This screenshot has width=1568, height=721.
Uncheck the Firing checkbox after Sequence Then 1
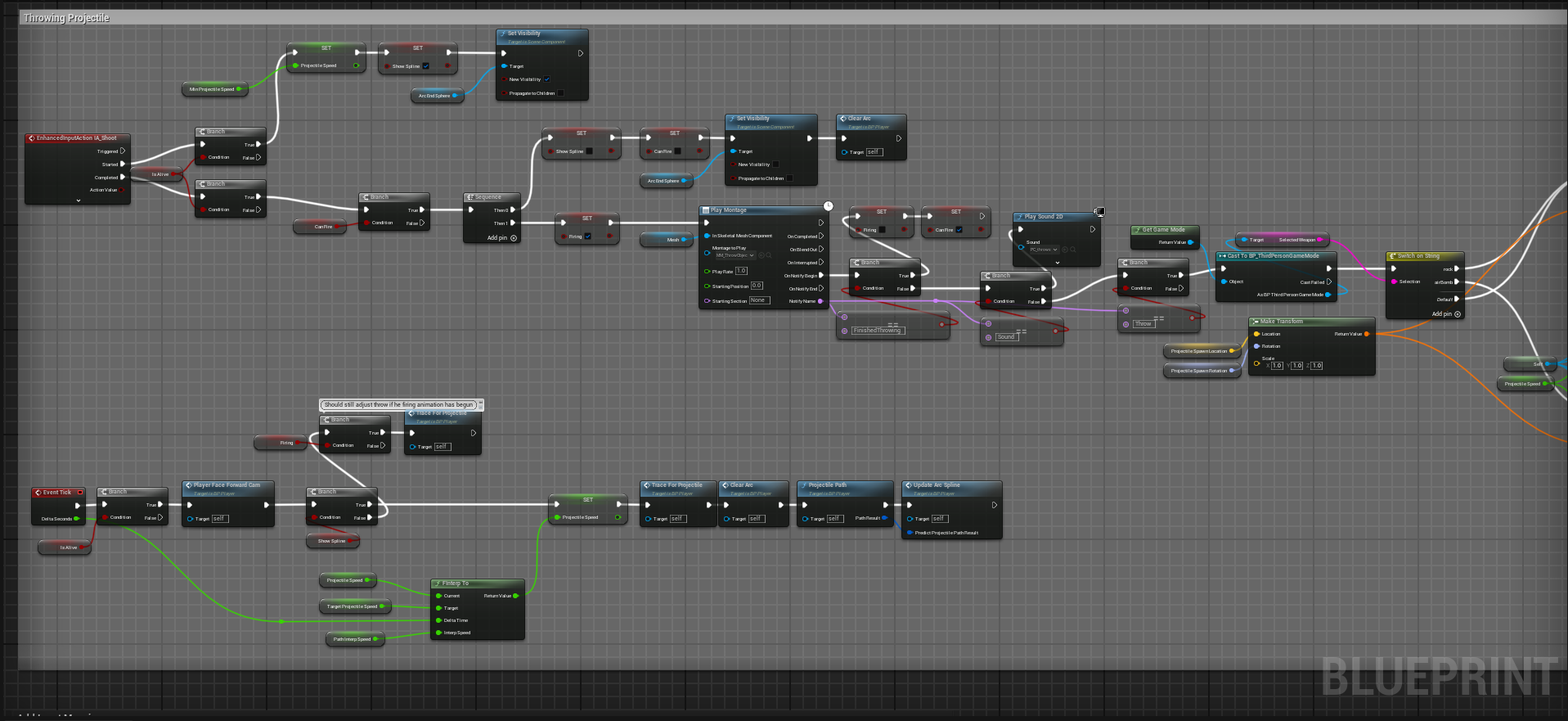coord(587,237)
